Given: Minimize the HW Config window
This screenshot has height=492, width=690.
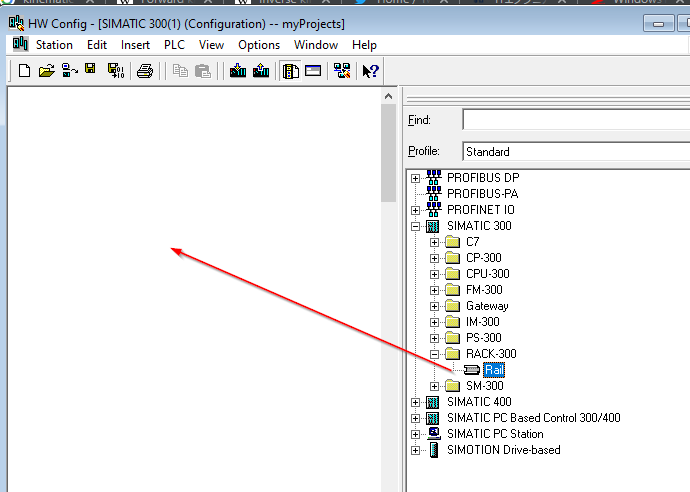Looking at the screenshot, I should click(658, 23).
